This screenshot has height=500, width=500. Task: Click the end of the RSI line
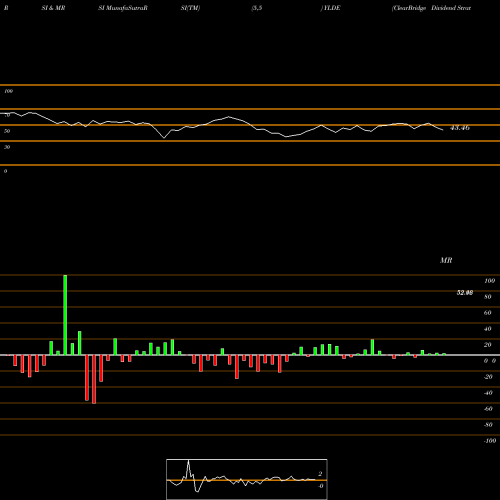443,130
